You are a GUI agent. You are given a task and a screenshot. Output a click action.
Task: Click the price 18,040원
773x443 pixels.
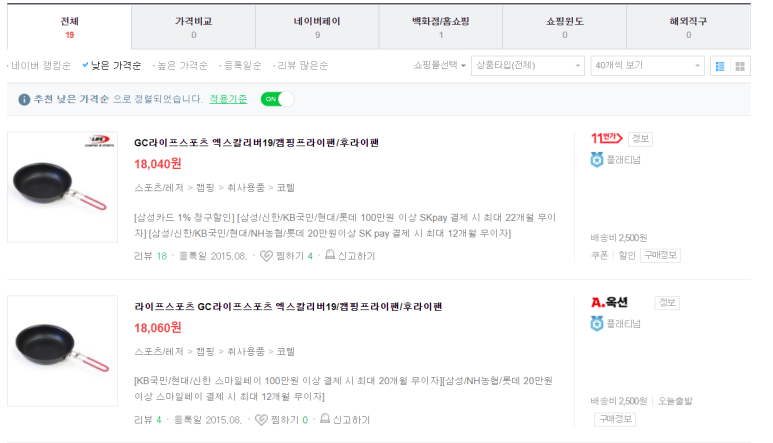click(x=158, y=164)
